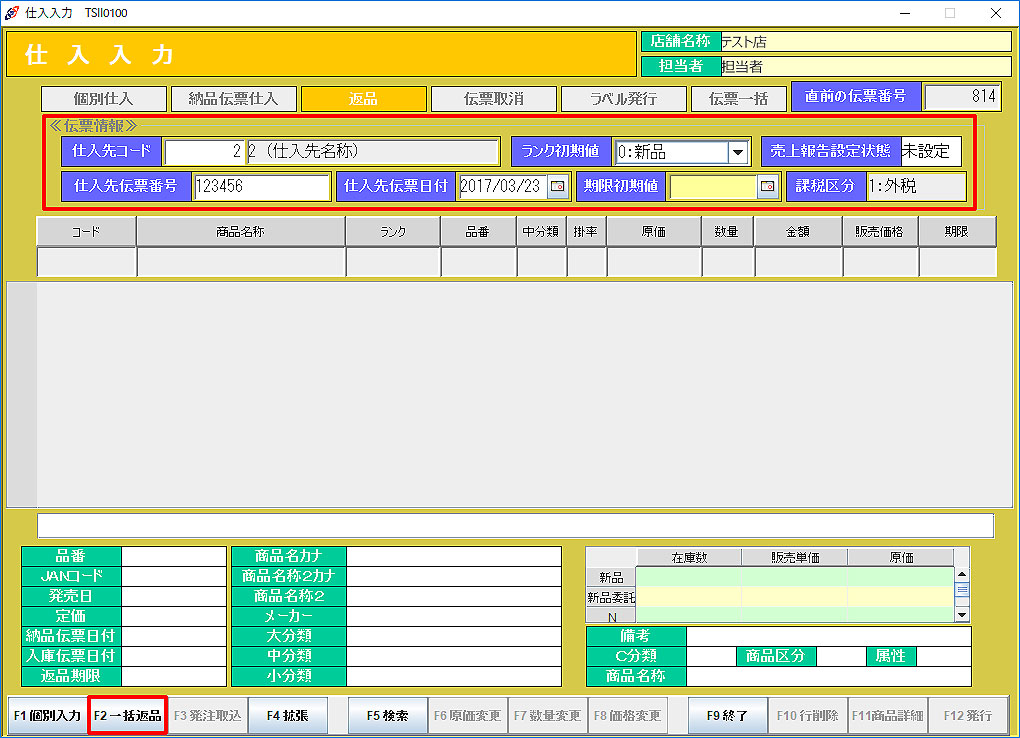Open calendar picker for 期限初期値
Image resolution: width=1020 pixels, height=738 pixels.
[x=767, y=186]
